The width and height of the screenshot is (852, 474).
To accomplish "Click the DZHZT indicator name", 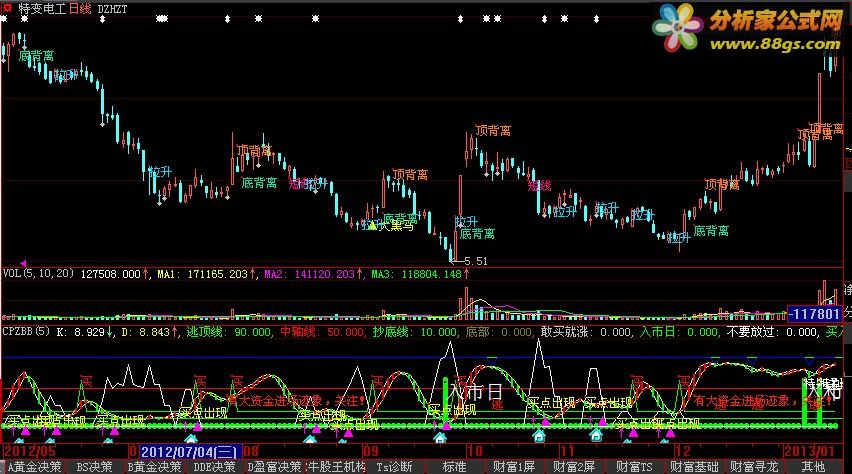I will coord(112,9).
